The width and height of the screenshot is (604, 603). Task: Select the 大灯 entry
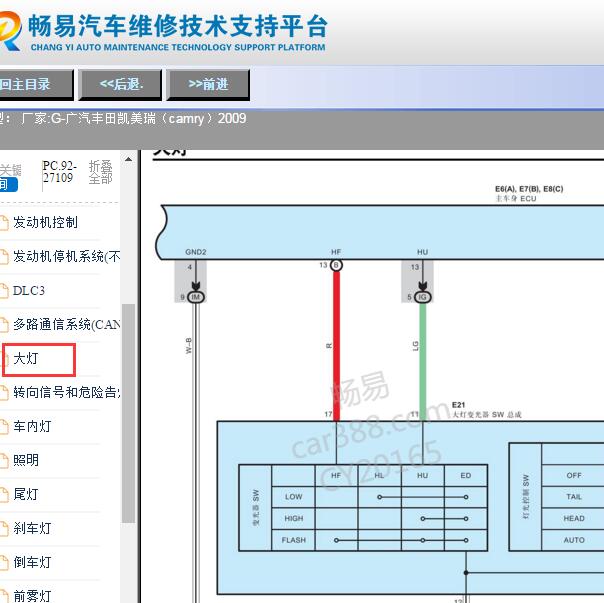click(25, 358)
